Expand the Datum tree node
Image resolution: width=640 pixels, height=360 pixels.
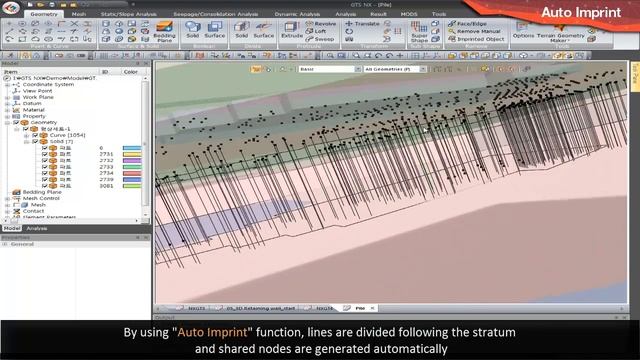coord(7,104)
